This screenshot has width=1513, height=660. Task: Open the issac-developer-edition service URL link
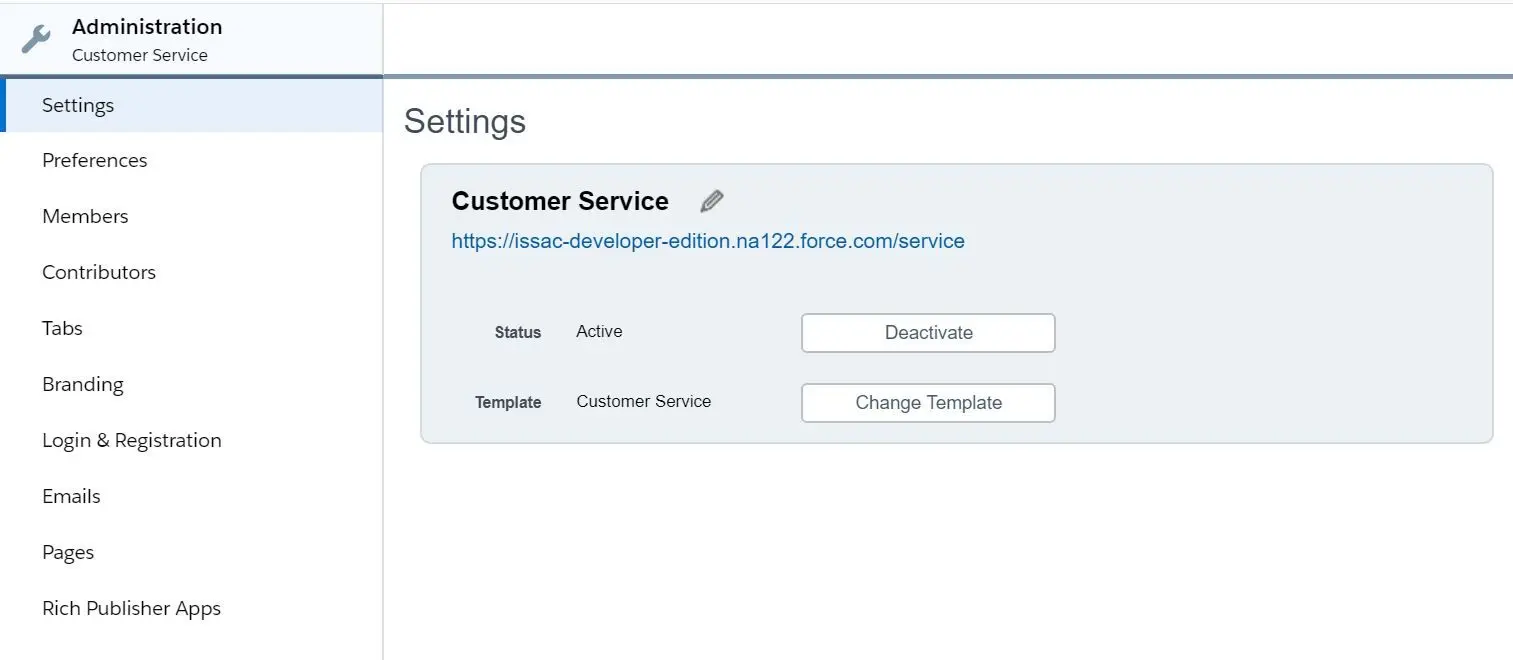(708, 241)
